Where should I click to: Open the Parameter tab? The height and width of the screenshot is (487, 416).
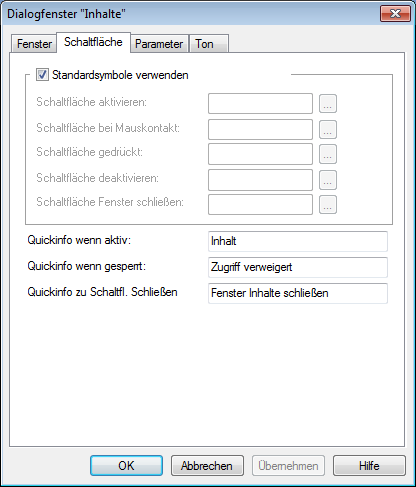pyautogui.click(x=159, y=44)
